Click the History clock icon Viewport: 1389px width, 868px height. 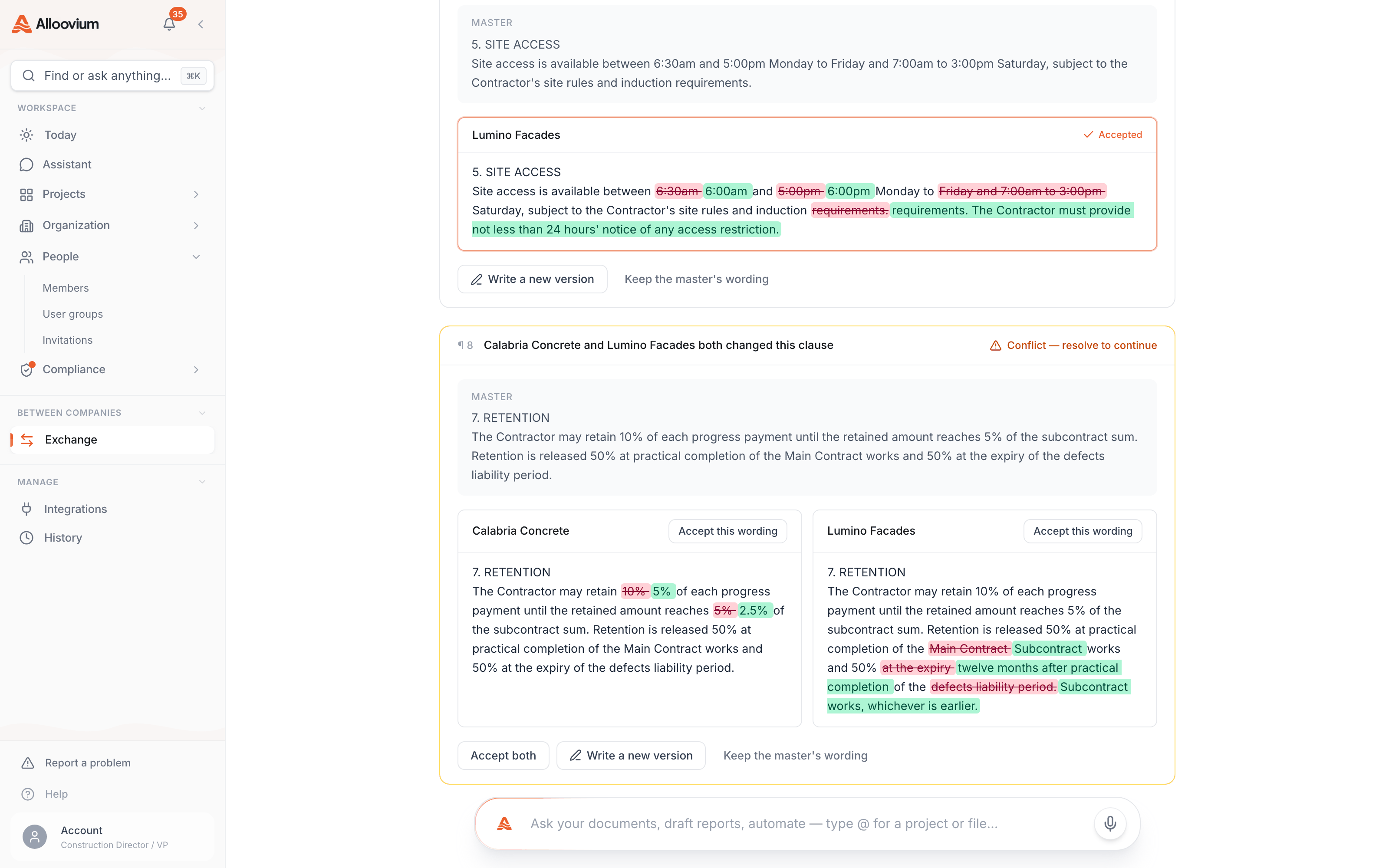pos(26,538)
